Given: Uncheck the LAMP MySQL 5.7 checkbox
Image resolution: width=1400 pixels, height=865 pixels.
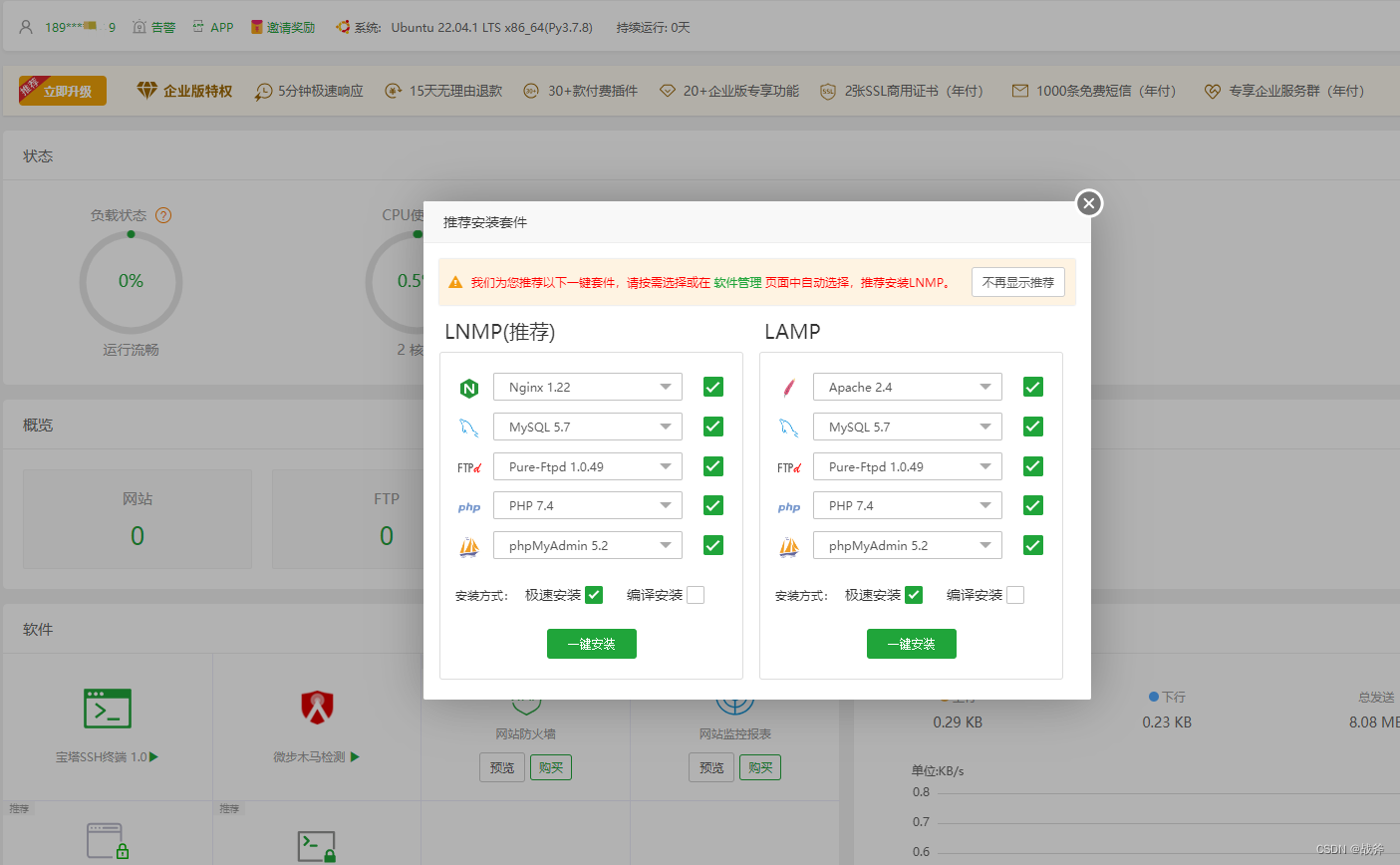Looking at the screenshot, I should (1033, 427).
